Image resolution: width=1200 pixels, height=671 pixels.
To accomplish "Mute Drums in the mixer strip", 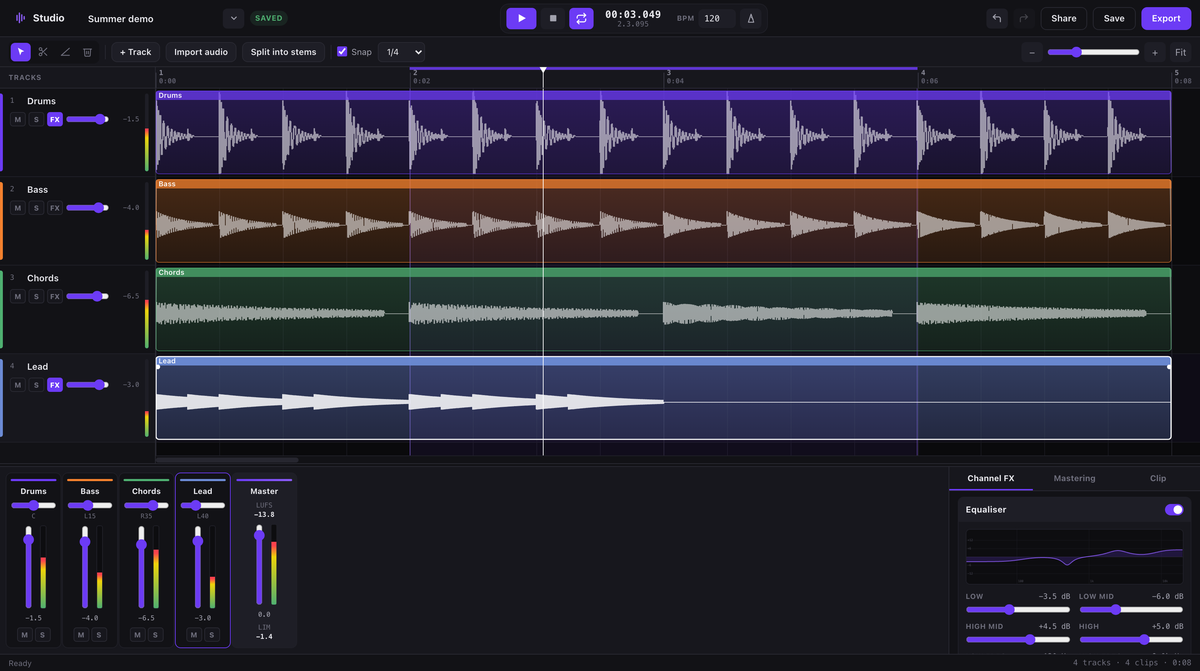I will (25, 635).
